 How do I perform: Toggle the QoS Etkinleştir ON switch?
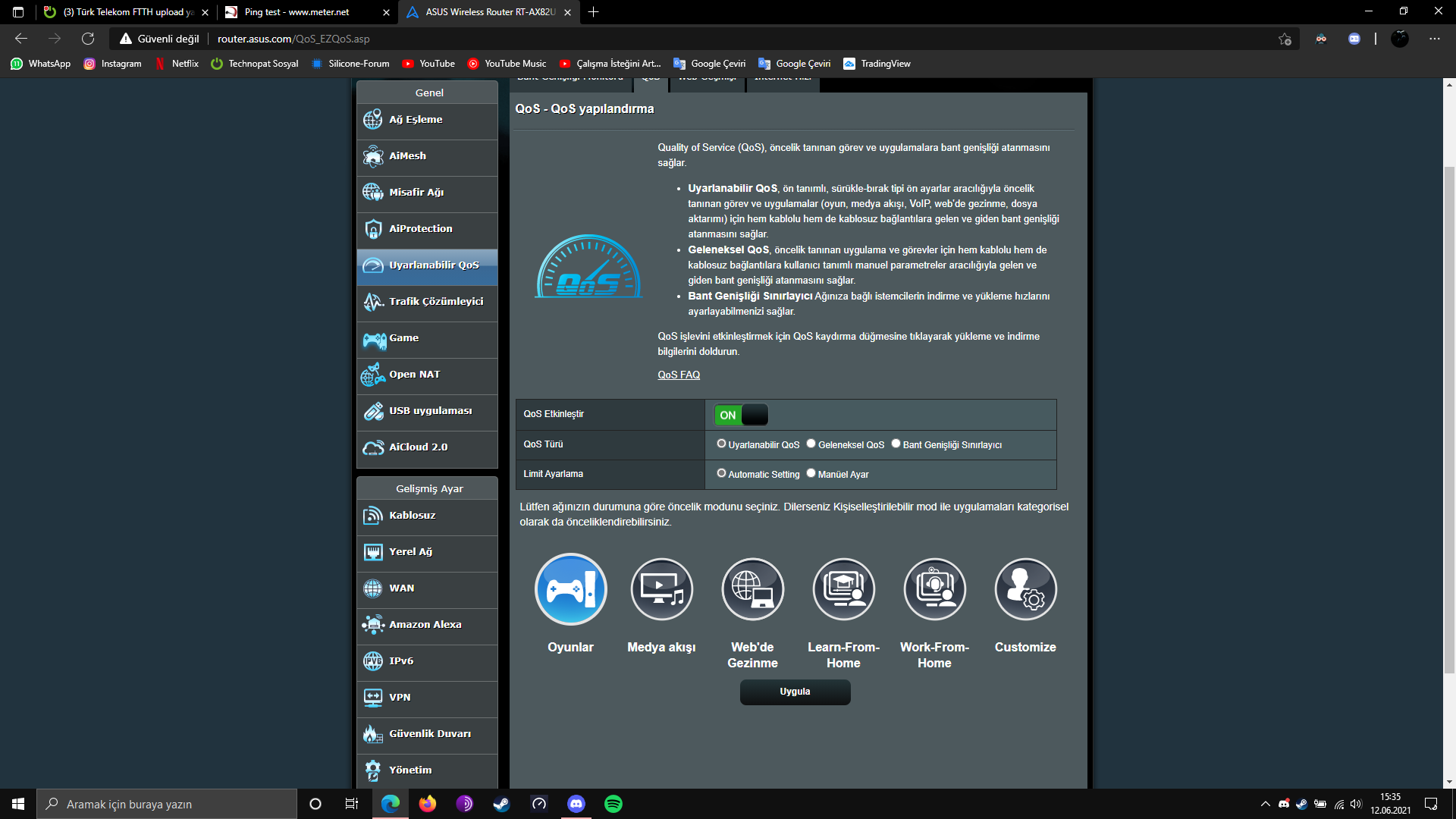pyautogui.click(x=741, y=415)
